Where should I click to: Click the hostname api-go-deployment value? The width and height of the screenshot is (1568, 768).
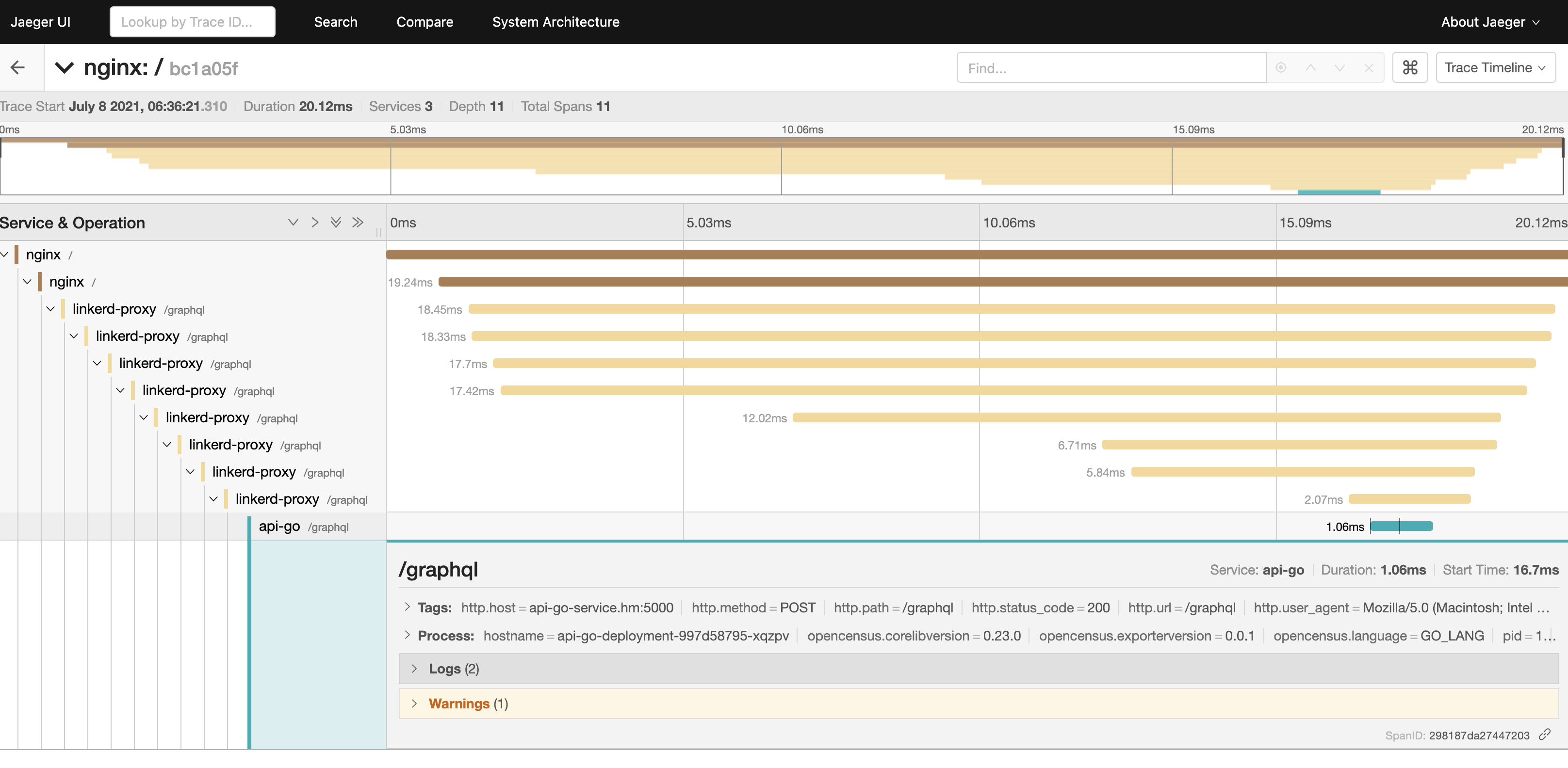672,635
